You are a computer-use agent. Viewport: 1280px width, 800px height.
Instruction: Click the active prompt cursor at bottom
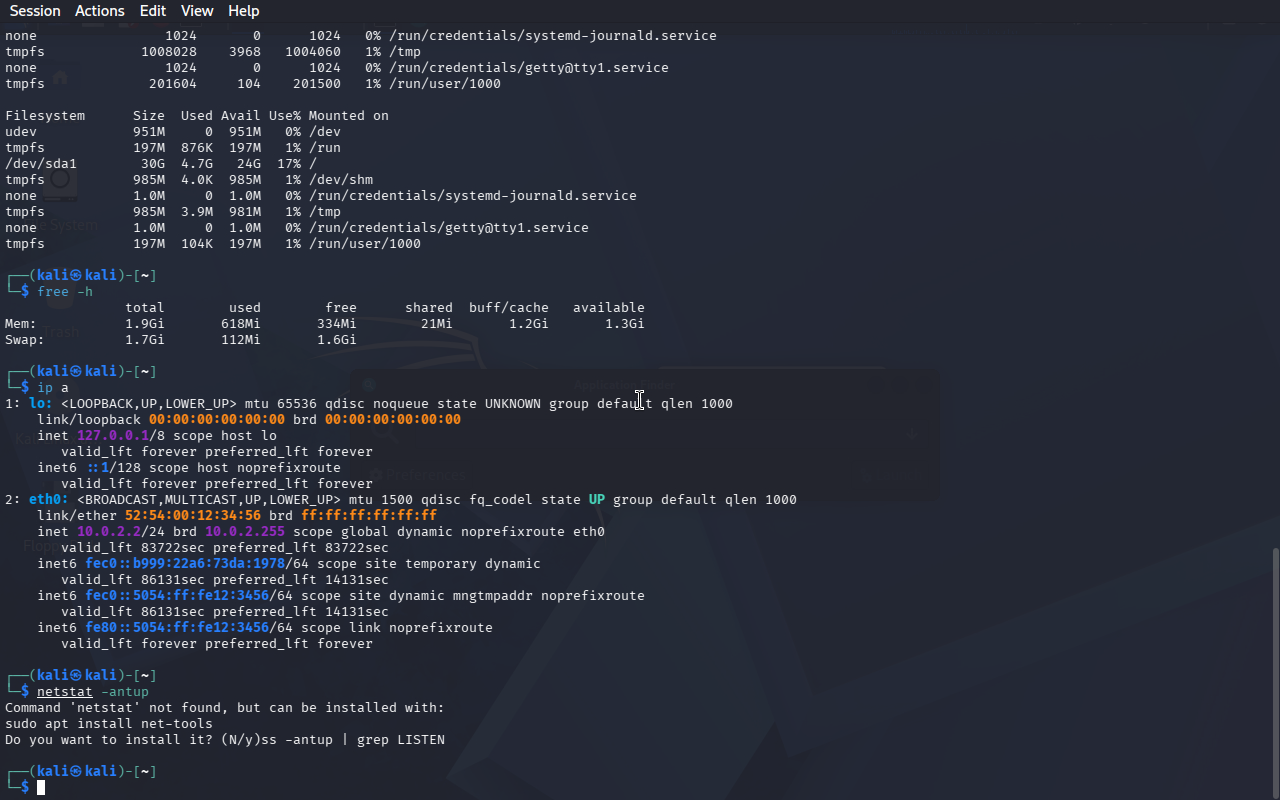[x=41, y=788]
